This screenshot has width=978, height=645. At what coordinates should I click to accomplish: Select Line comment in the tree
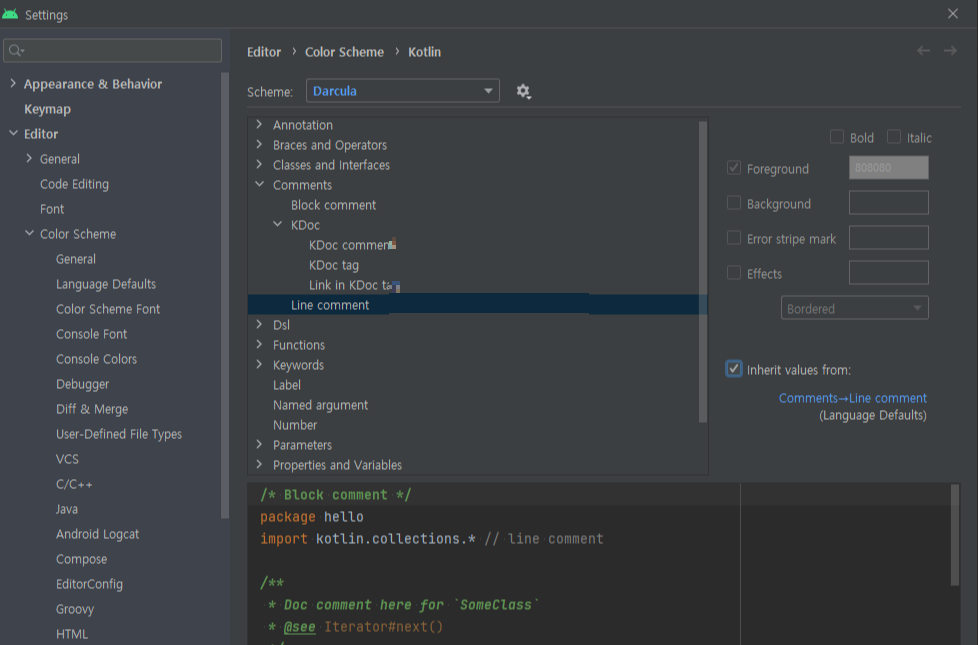(x=477, y=304)
